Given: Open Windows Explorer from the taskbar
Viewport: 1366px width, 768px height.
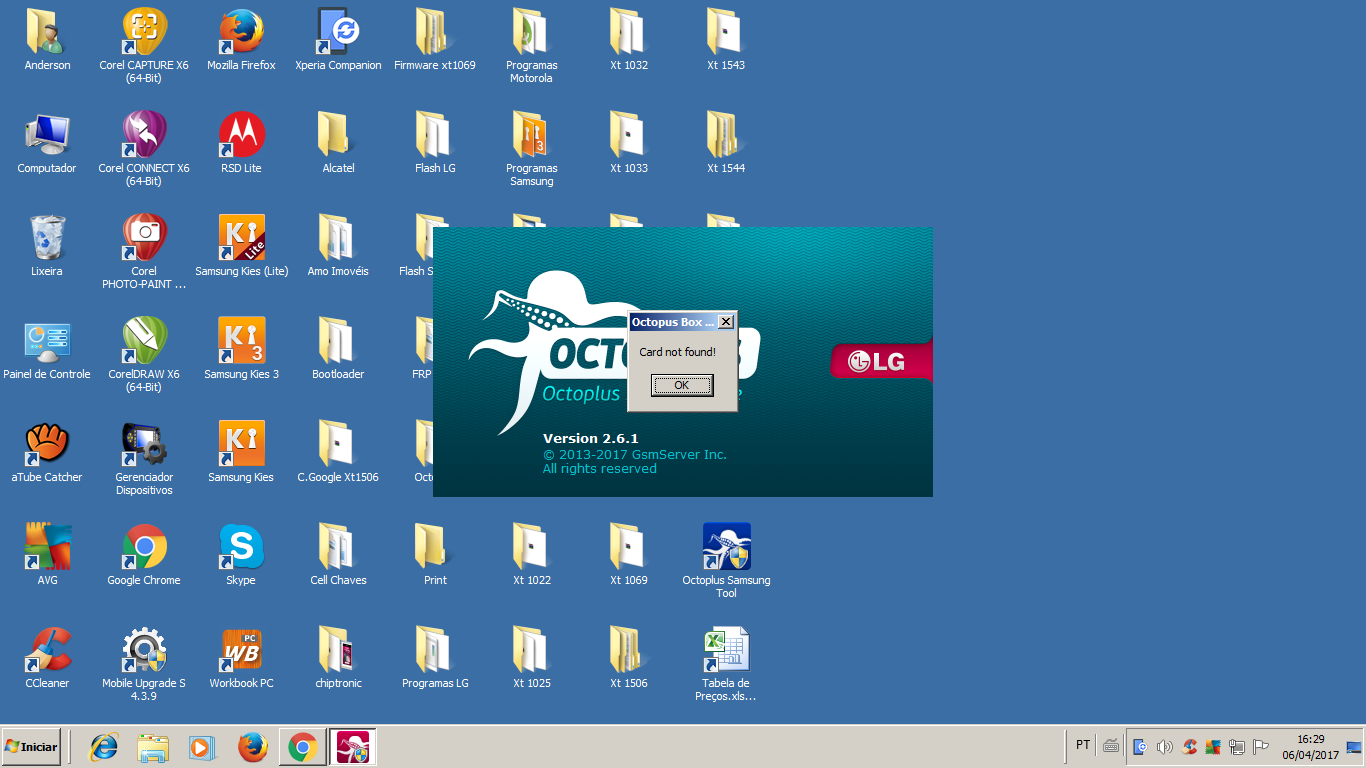Looking at the screenshot, I should (153, 747).
